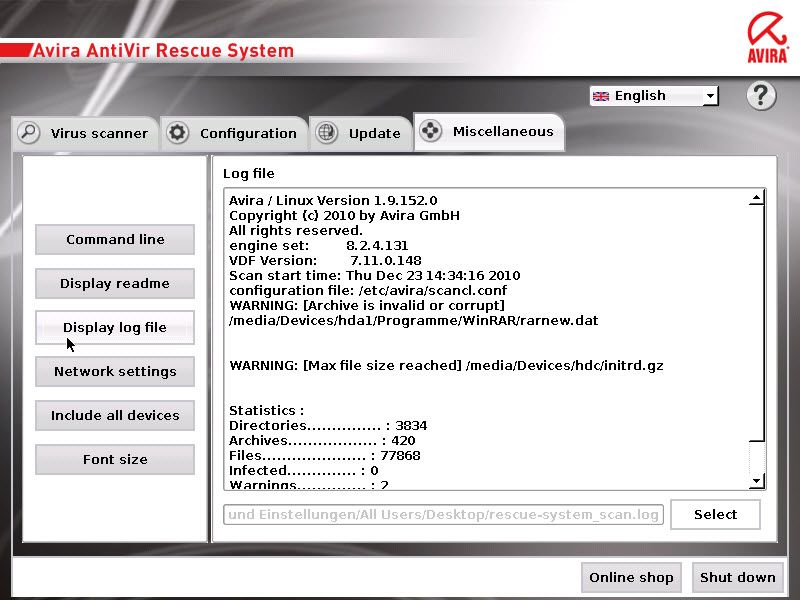
Task: Click the "engine set" log line
Action: [x=318, y=245]
